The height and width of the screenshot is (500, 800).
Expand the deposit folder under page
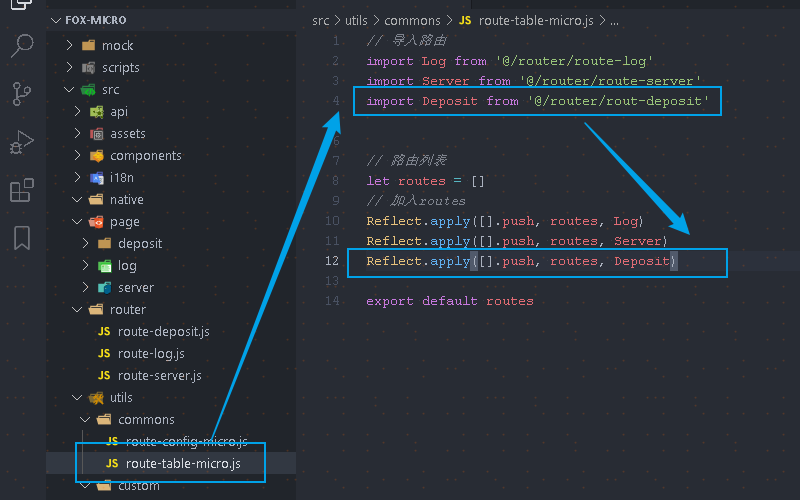(139, 244)
